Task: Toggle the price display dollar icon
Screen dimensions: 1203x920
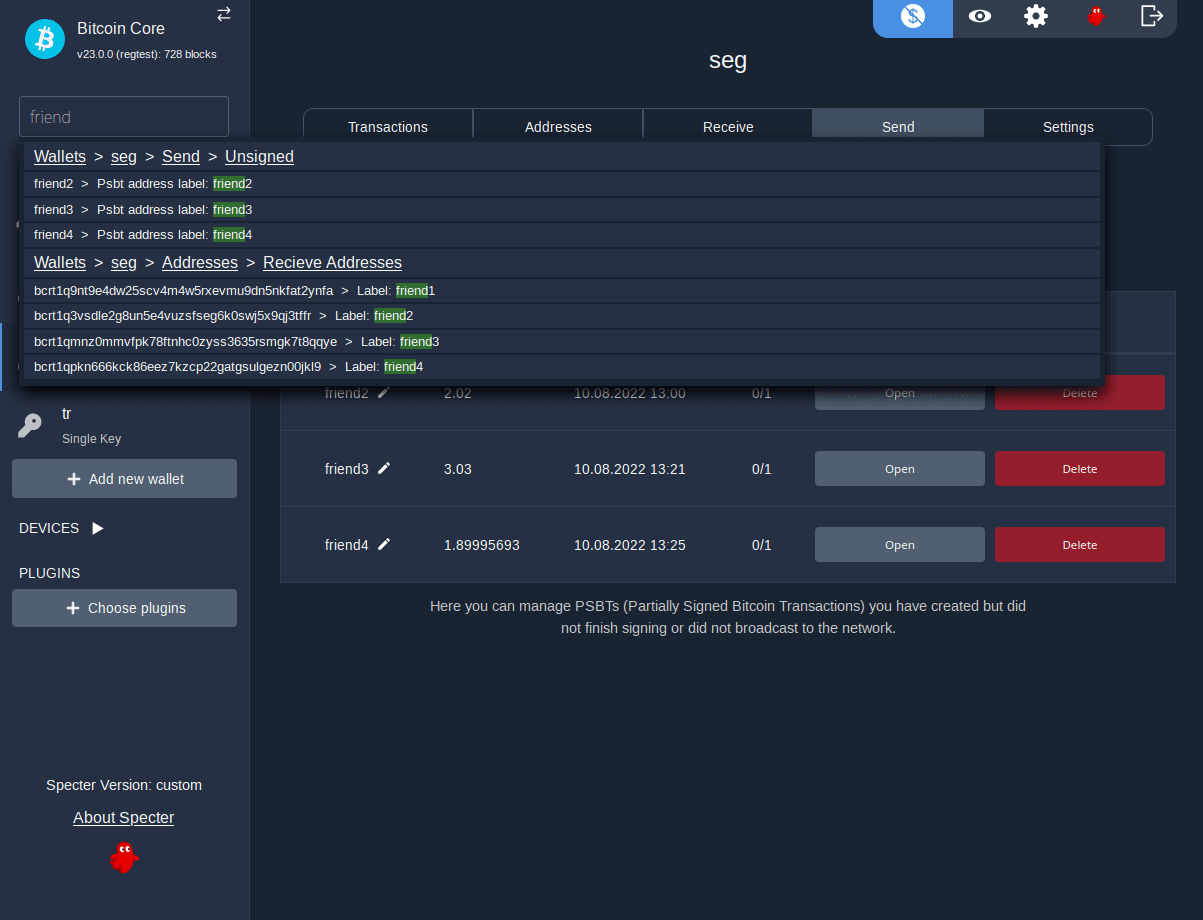Action: pyautogui.click(x=913, y=16)
